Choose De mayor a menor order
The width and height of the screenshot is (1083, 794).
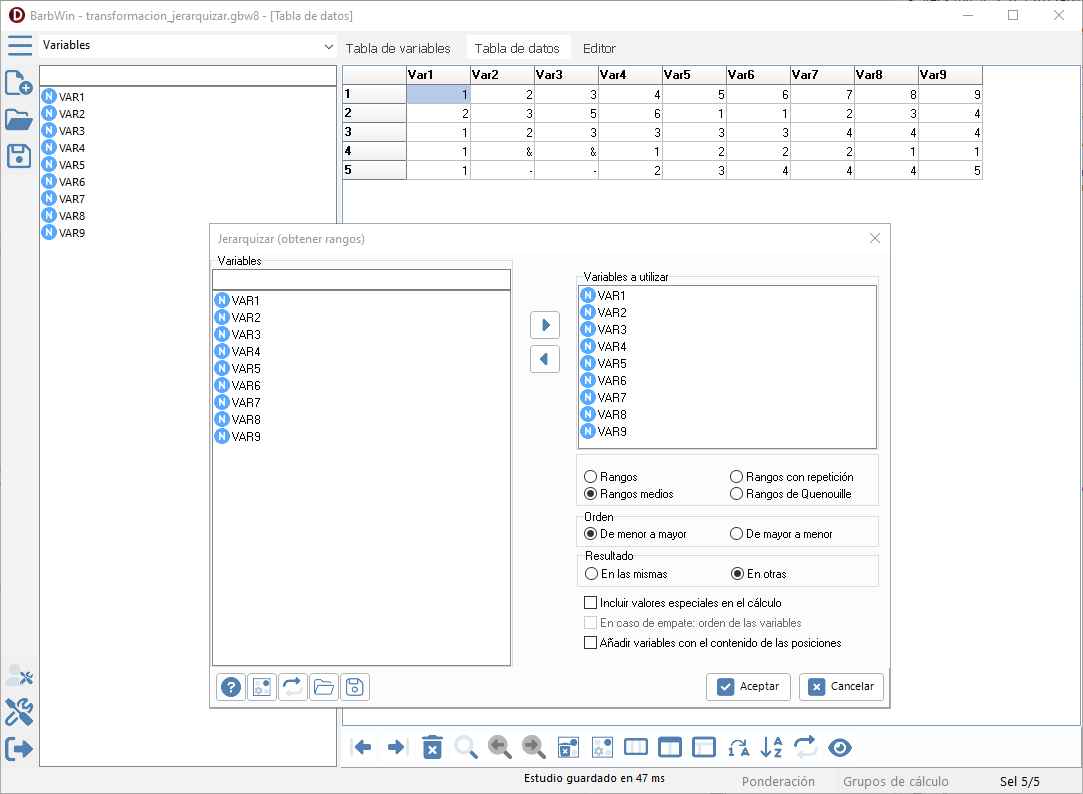[x=738, y=534]
